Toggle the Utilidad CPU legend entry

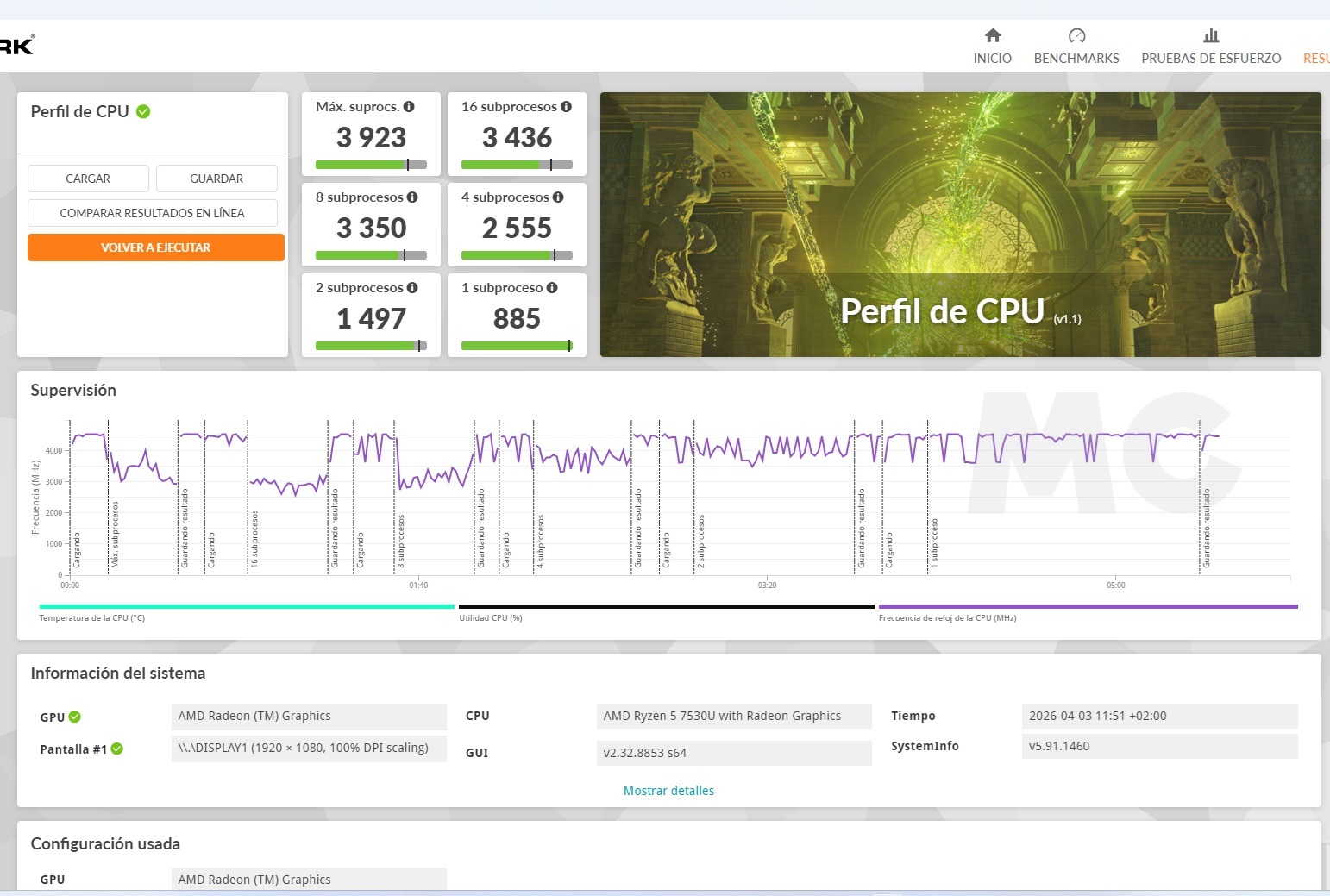(492, 617)
